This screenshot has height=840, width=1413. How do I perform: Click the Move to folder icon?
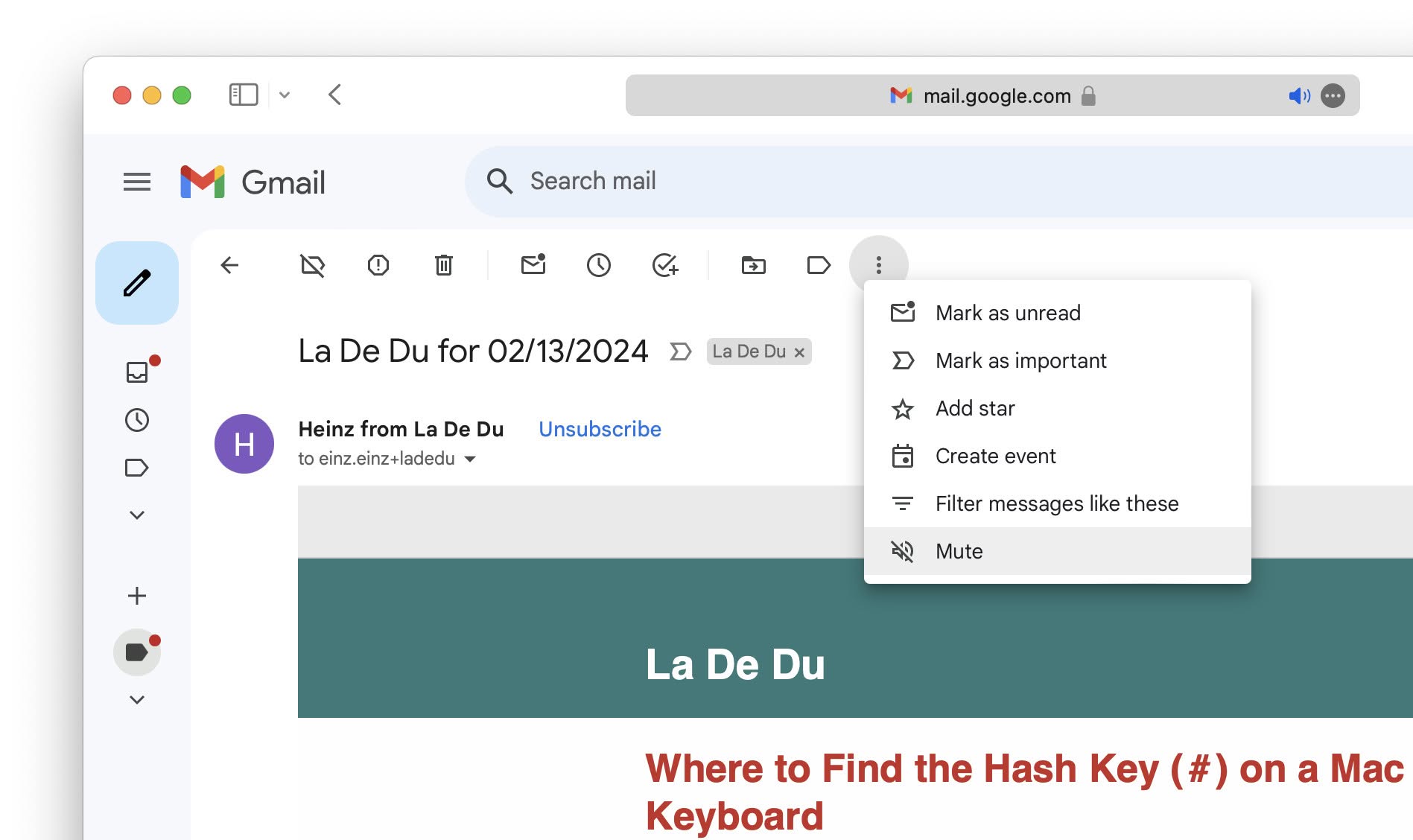pyautogui.click(x=754, y=265)
